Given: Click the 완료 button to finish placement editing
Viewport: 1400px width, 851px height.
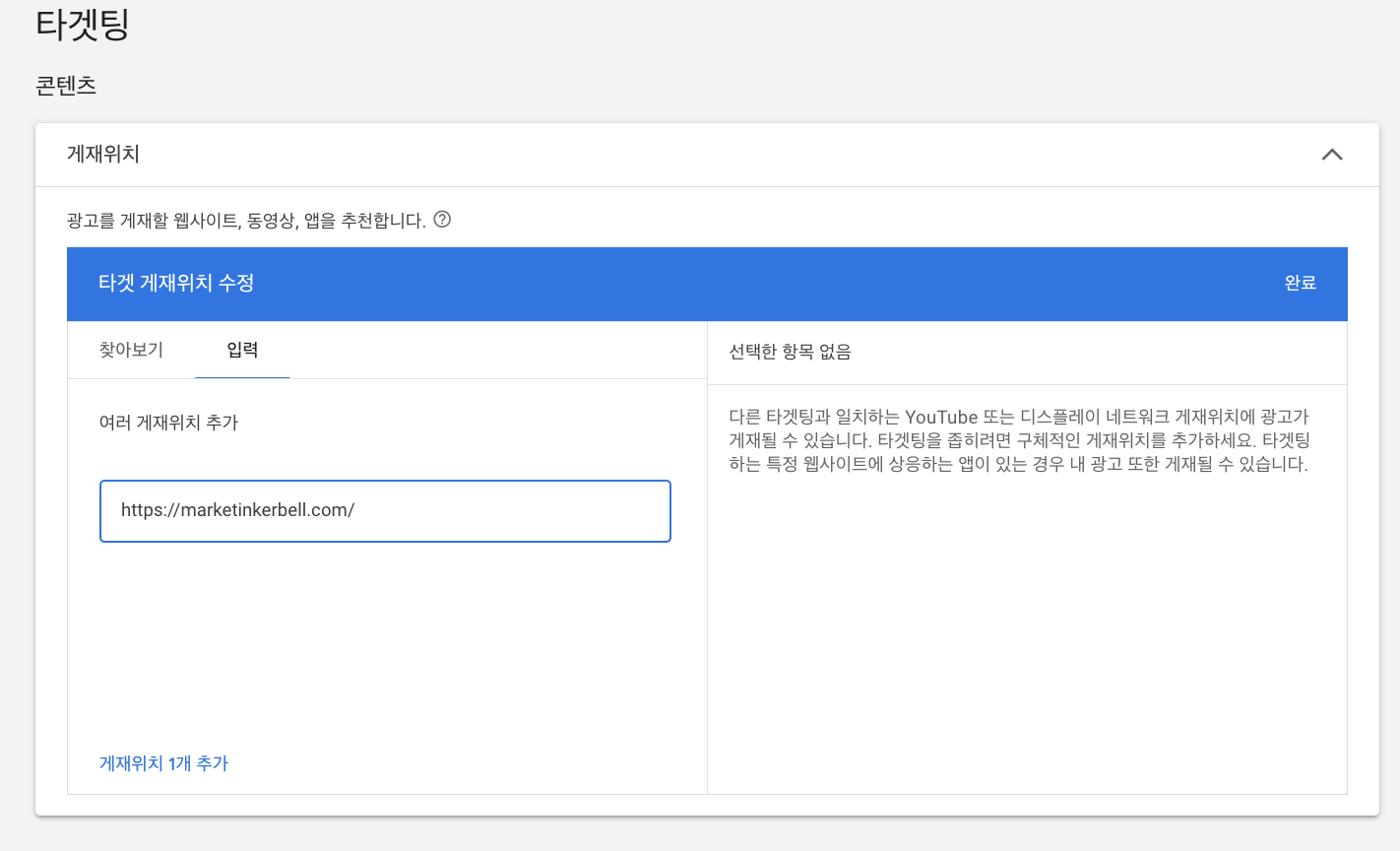Looking at the screenshot, I should [x=1301, y=284].
